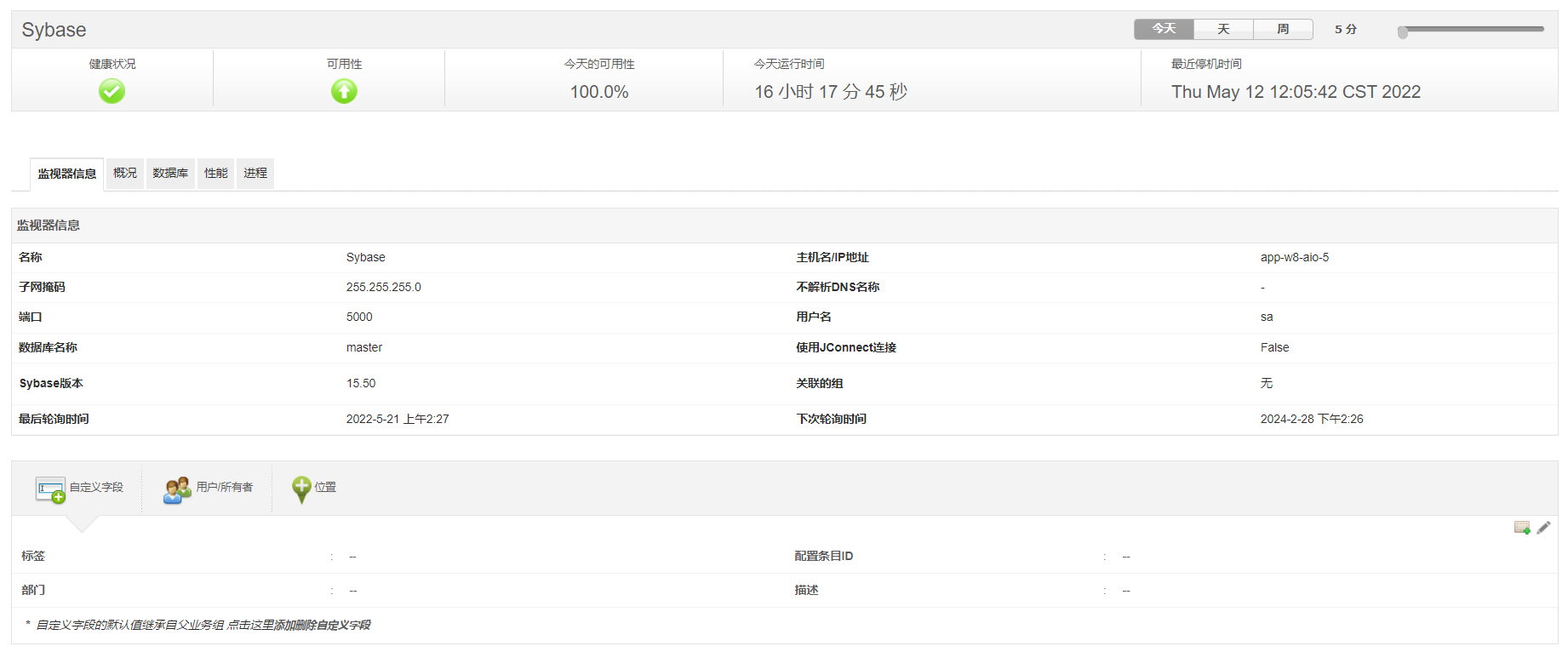Click the 最近停机时间 label
1568x652 pixels.
(1206, 64)
